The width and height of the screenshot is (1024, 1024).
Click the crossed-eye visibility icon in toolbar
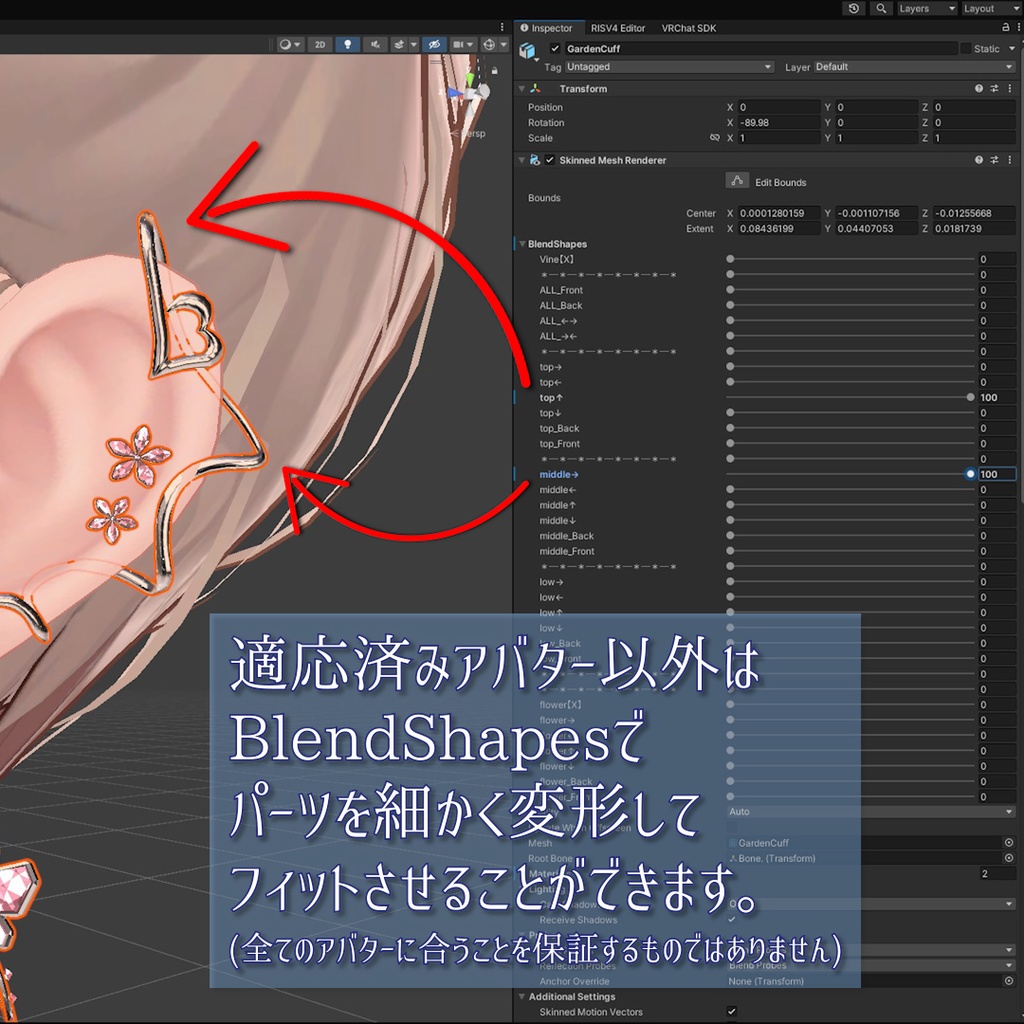434,44
